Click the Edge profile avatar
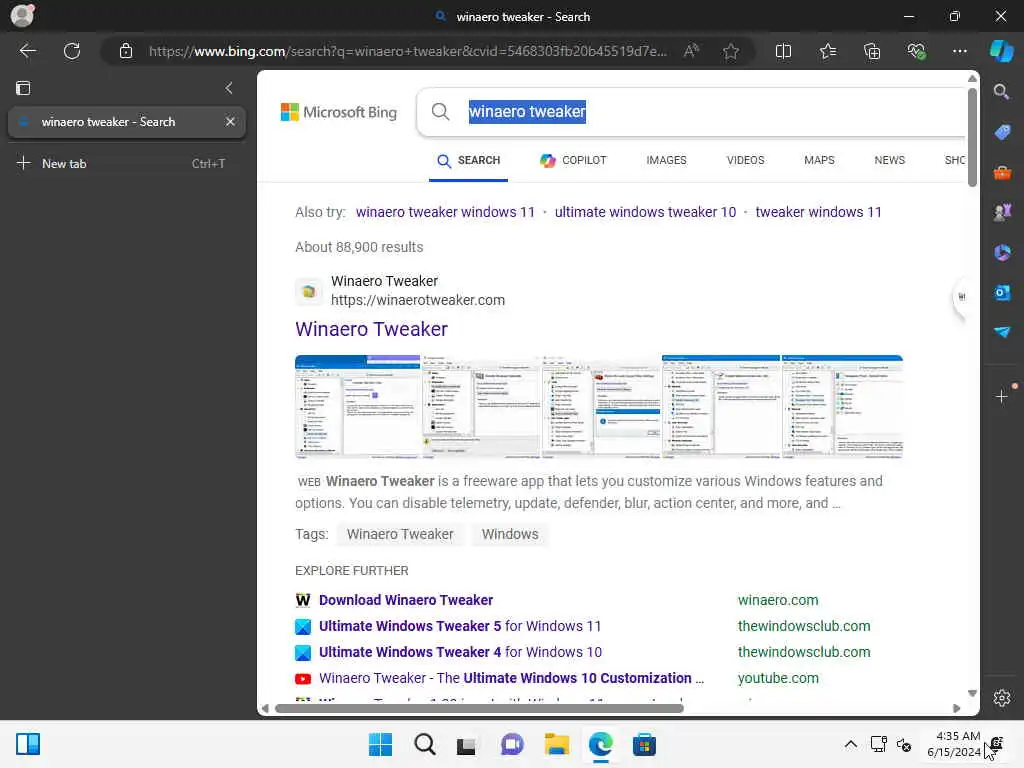Viewport: 1024px width, 768px height. (x=22, y=15)
